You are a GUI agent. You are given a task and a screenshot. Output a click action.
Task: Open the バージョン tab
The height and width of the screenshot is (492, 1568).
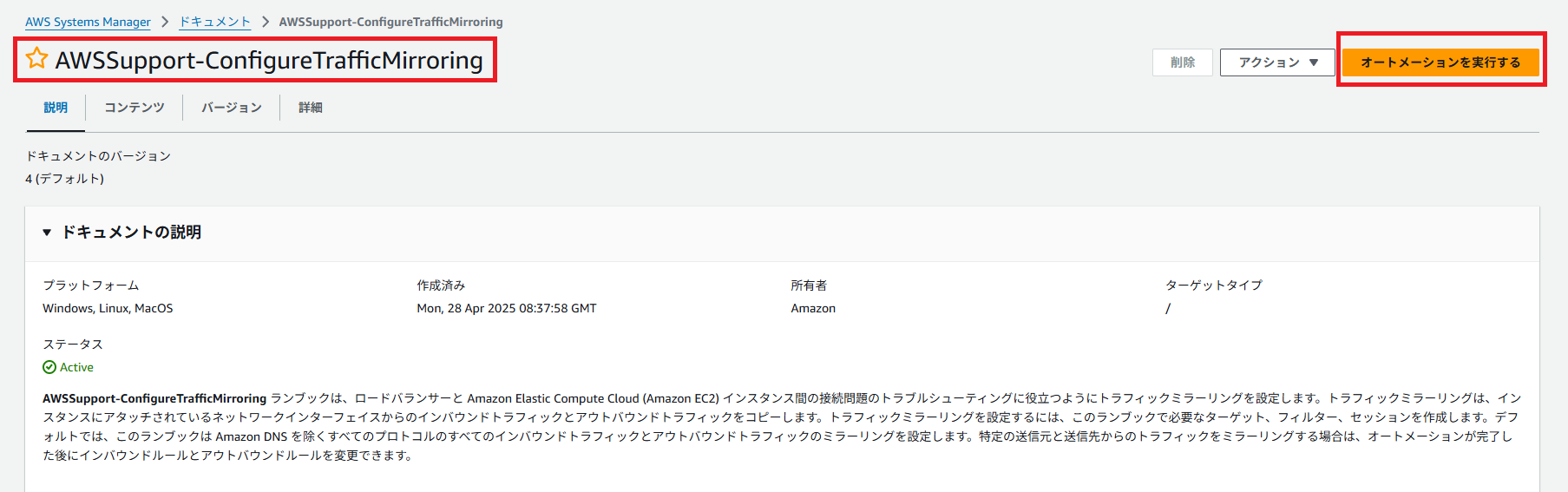(x=231, y=108)
